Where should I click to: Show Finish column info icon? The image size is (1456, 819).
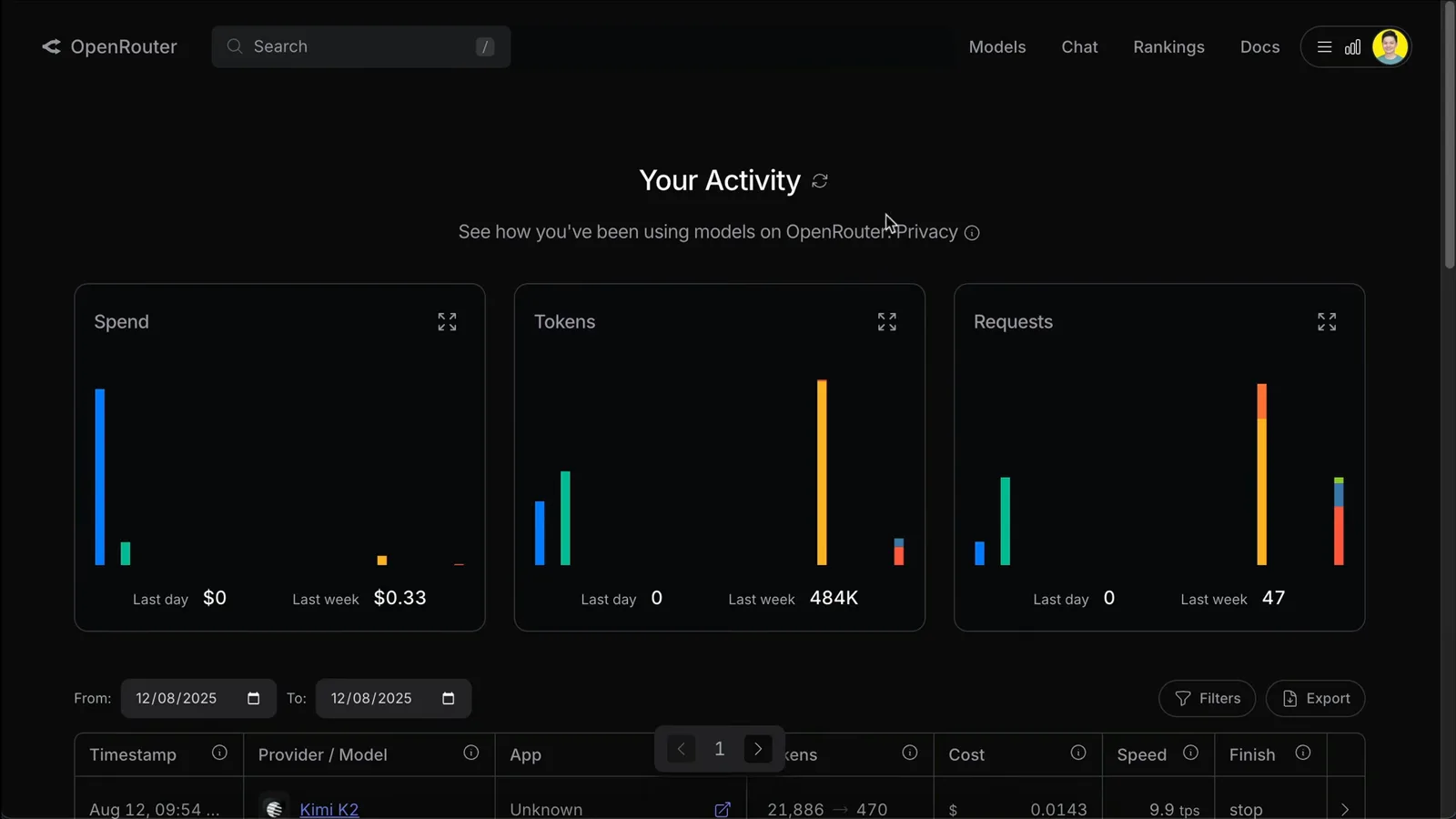(1303, 753)
